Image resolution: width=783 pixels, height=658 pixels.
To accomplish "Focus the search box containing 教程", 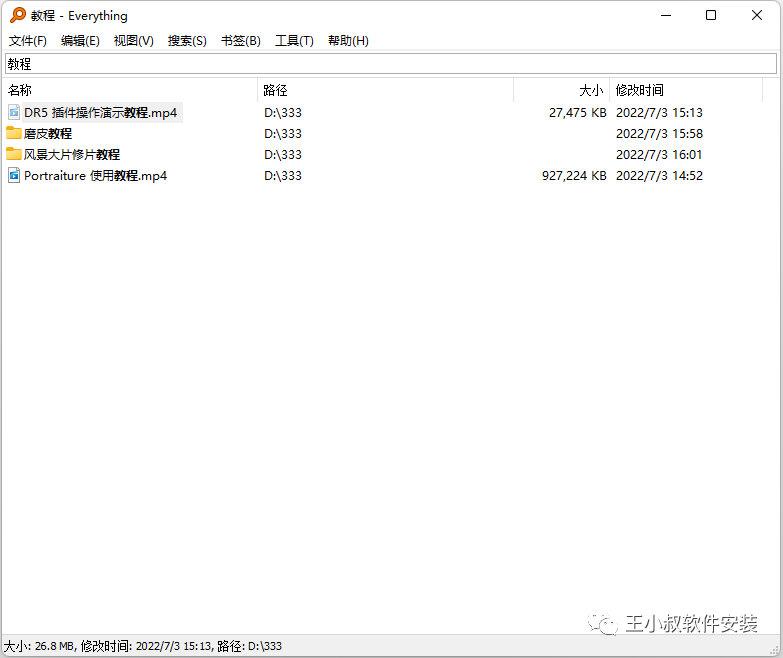I will 391,64.
